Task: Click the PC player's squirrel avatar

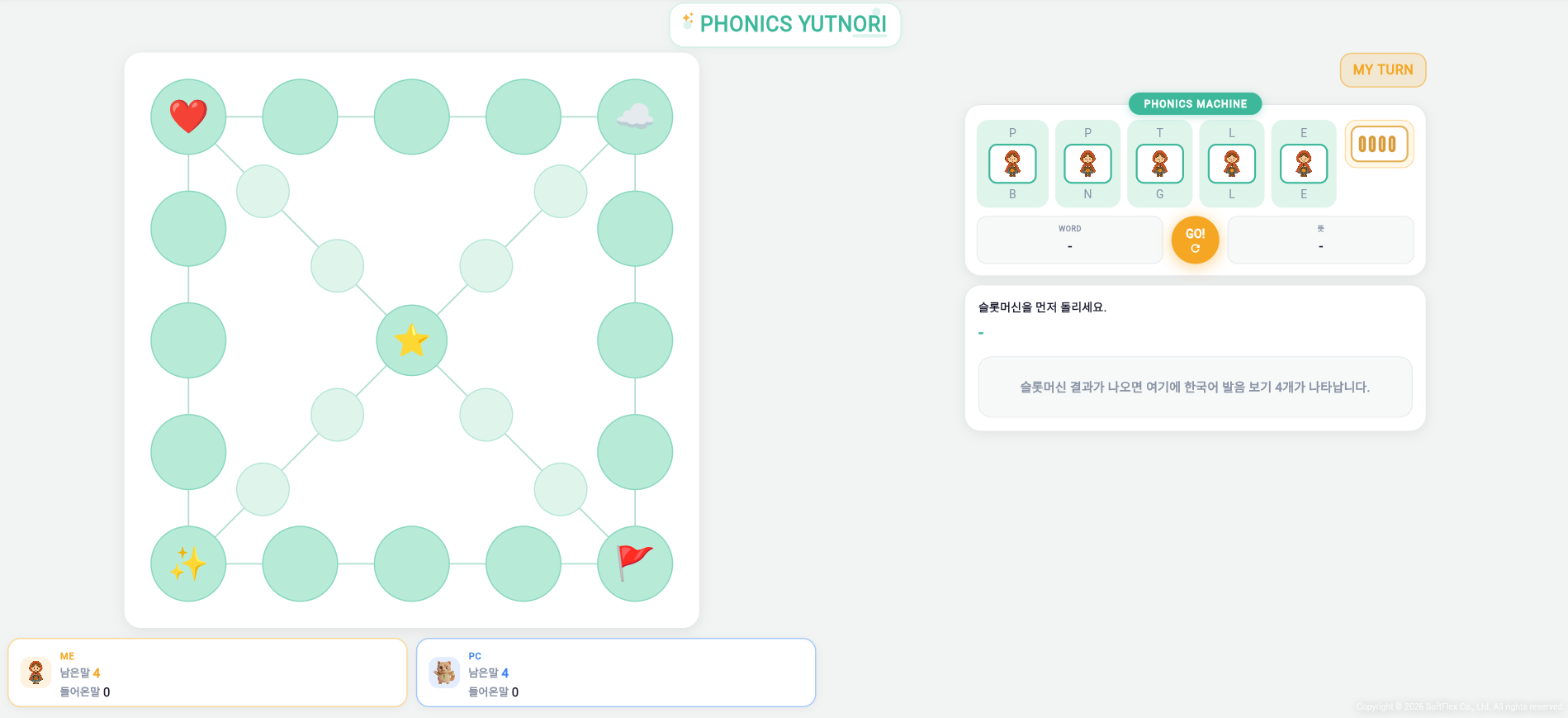Action: tap(444, 672)
